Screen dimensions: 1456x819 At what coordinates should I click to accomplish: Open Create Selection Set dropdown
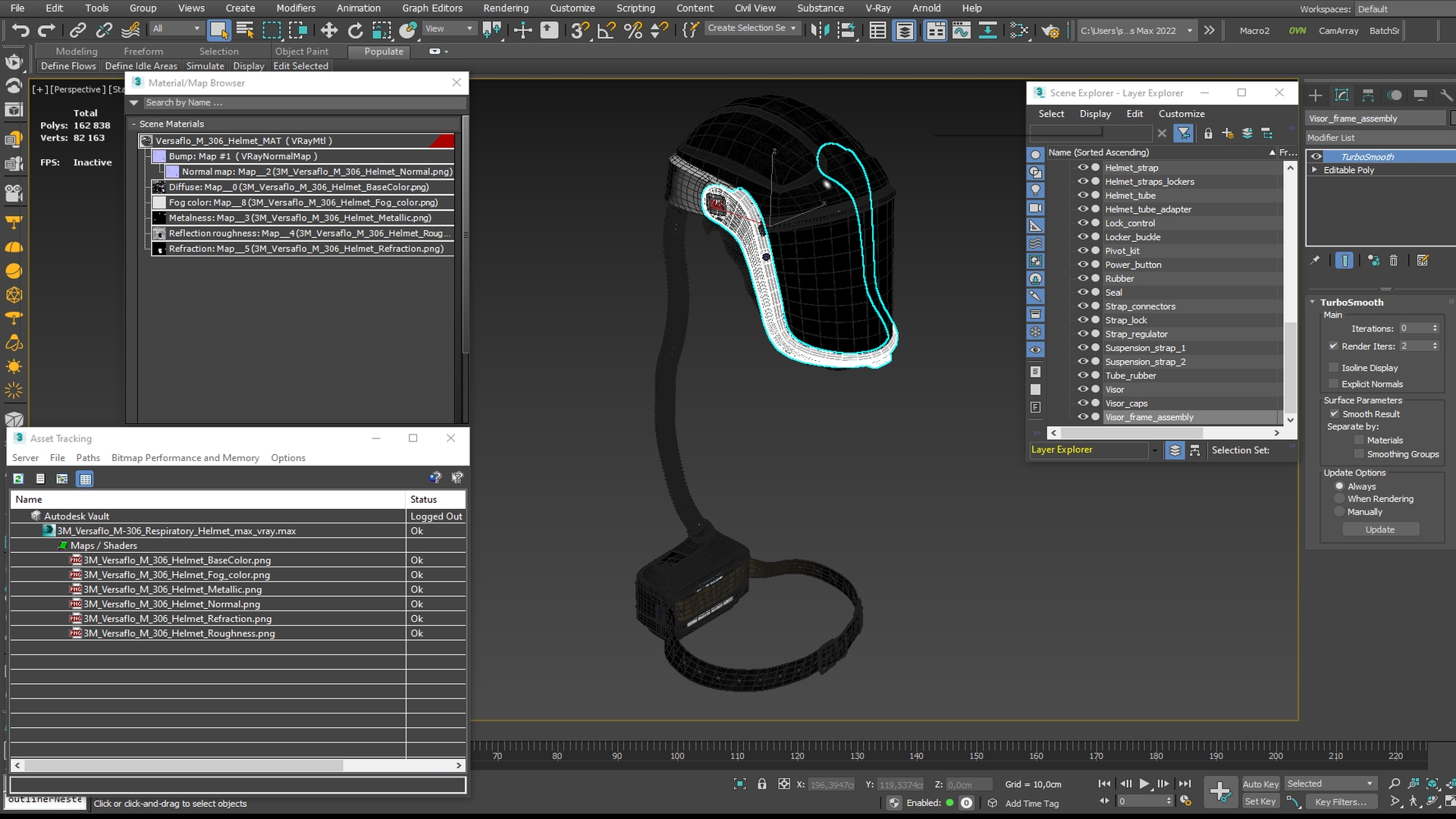pyautogui.click(x=752, y=28)
